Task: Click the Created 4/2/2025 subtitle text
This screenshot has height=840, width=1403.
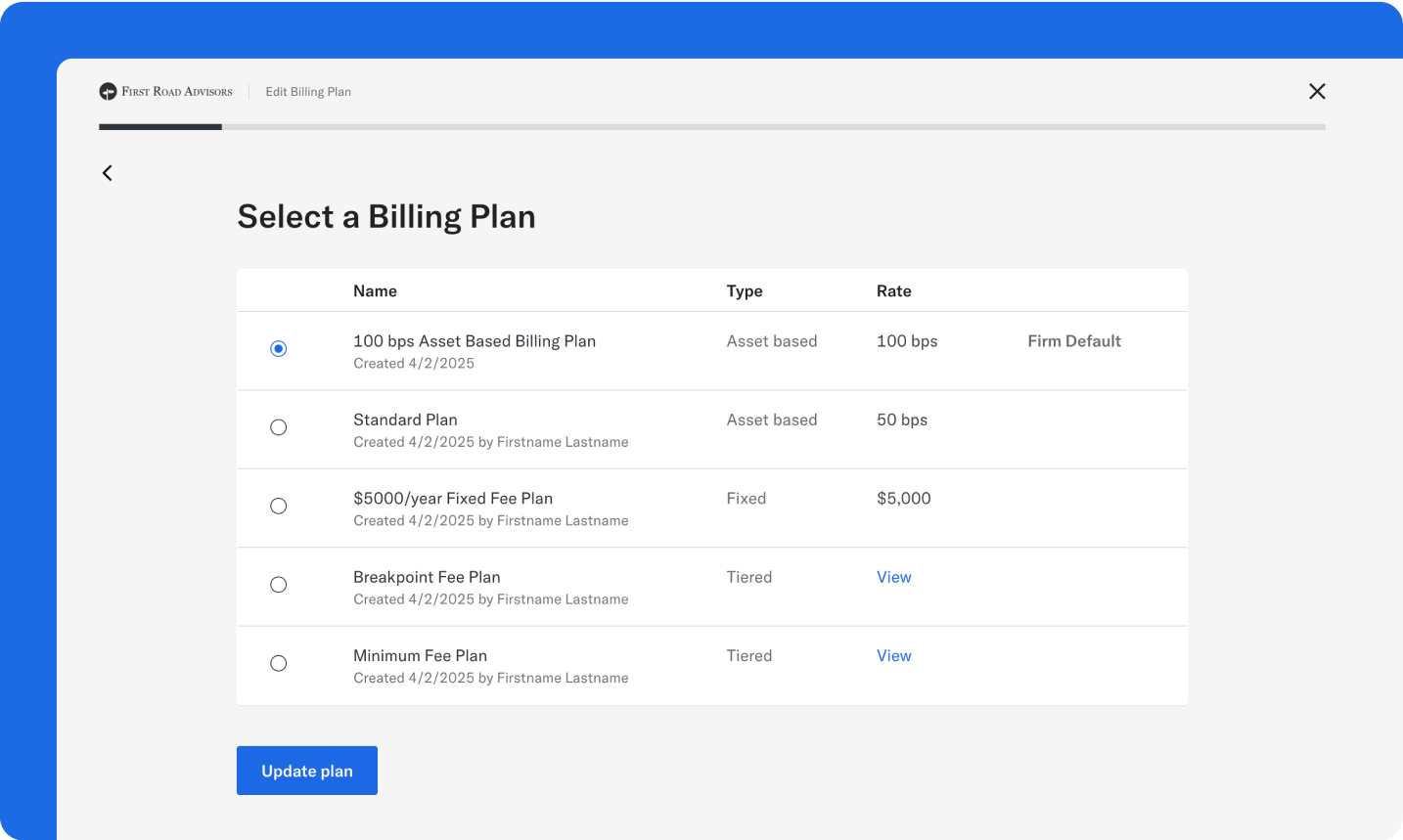Action: [413, 363]
